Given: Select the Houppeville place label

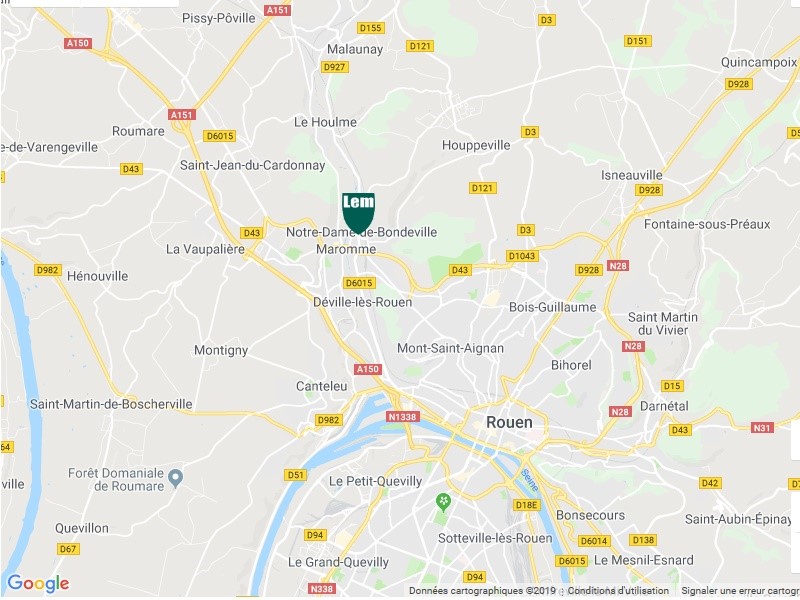Looking at the screenshot, I should [476, 145].
